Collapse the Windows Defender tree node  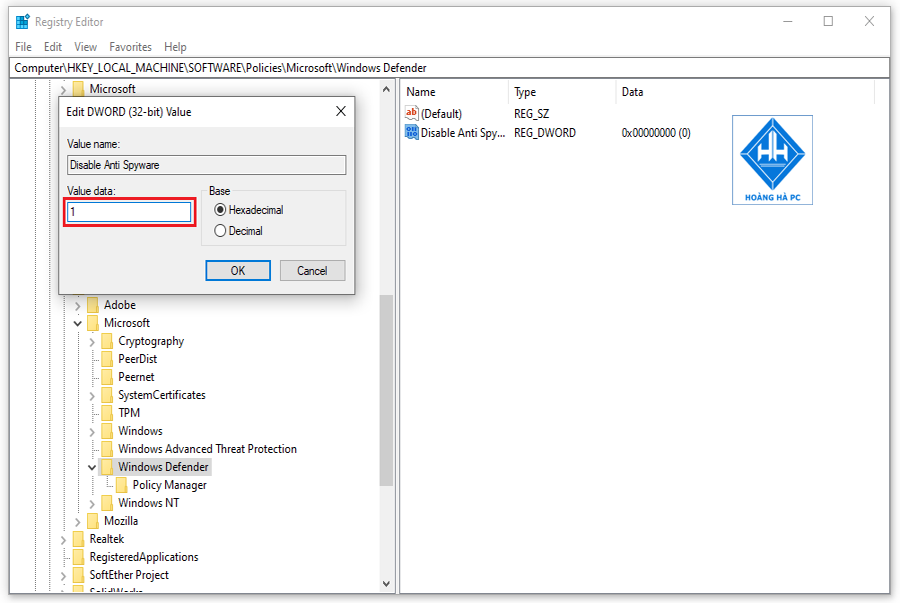[x=92, y=468]
